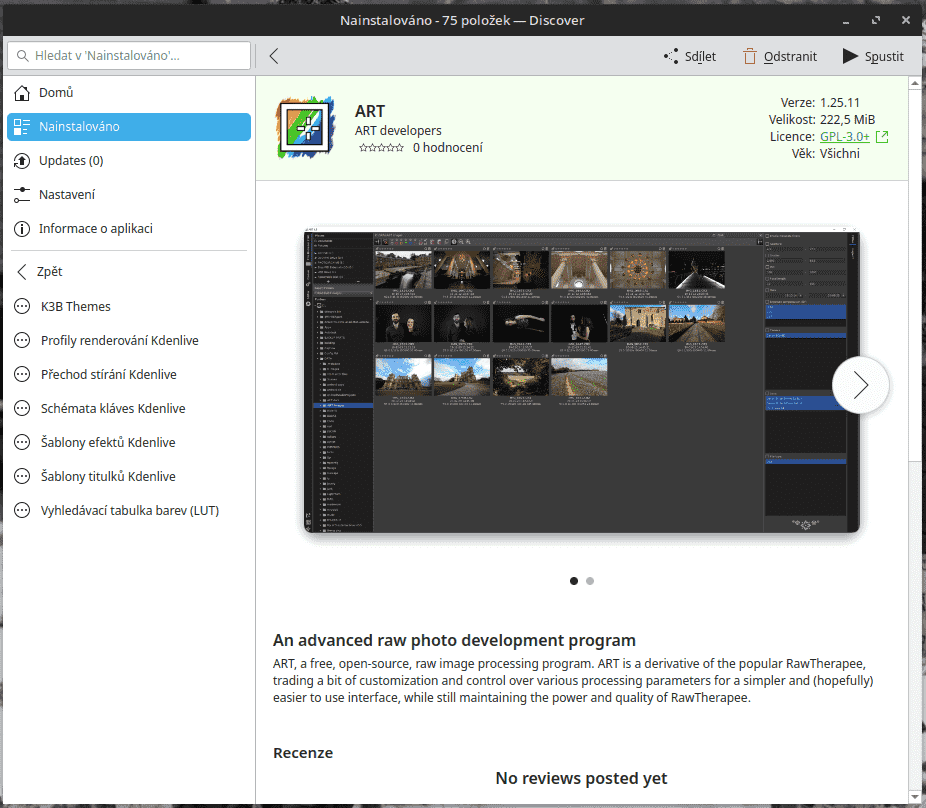Select second screenshot page dot
This screenshot has height=808, width=926.
click(x=589, y=581)
